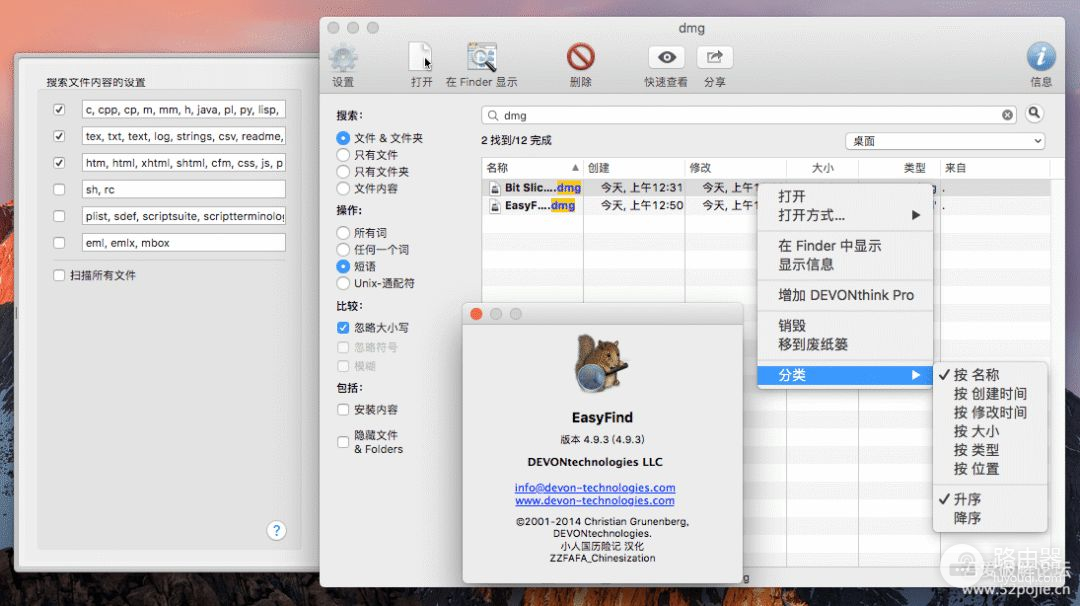1080x606 pixels.
Task: Uncheck the 忽略大小写 checkbox
Action: click(343, 328)
